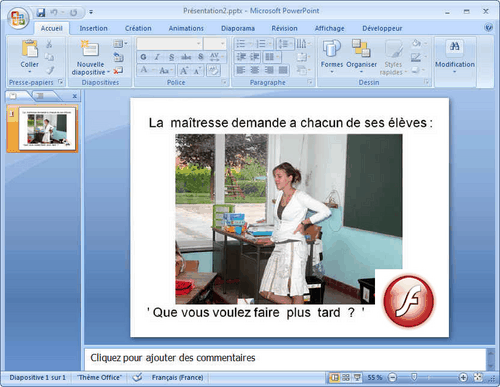Click the Flash logo on the slide
The image size is (500, 387).
tap(409, 300)
